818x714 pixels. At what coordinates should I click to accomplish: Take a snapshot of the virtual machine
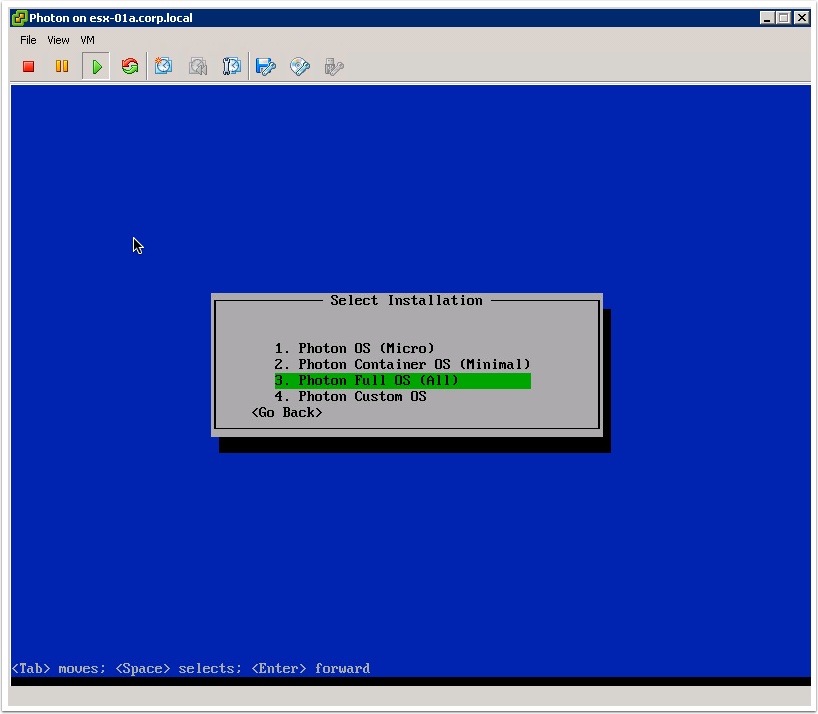tap(164, 67)
